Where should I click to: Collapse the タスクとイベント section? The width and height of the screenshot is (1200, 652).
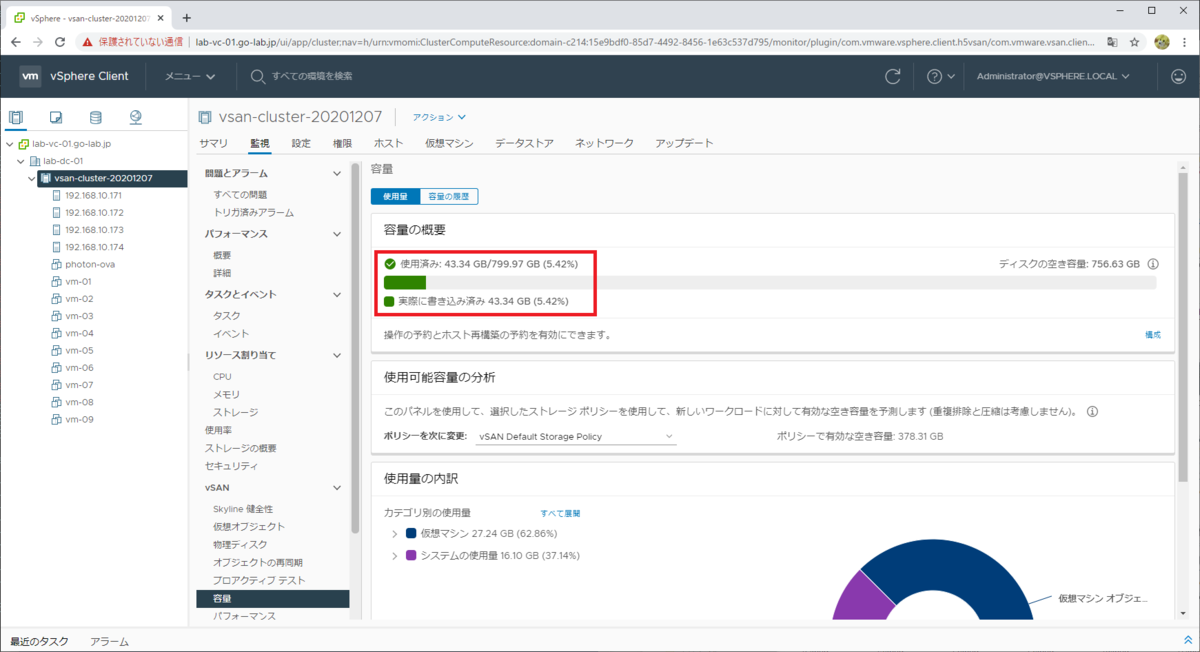(337, 295)
